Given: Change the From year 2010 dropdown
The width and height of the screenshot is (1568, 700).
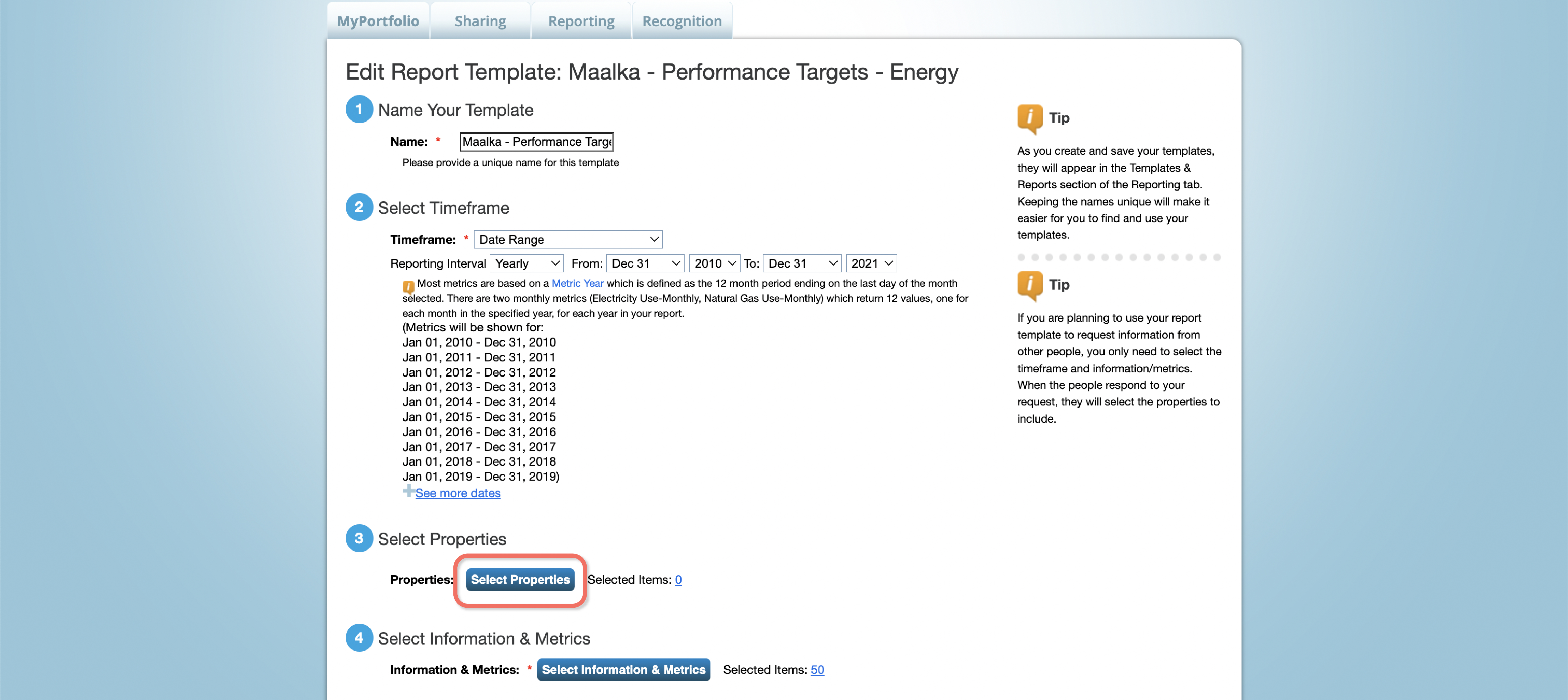Looking at the screenshot, I should (x=715, y=264).
